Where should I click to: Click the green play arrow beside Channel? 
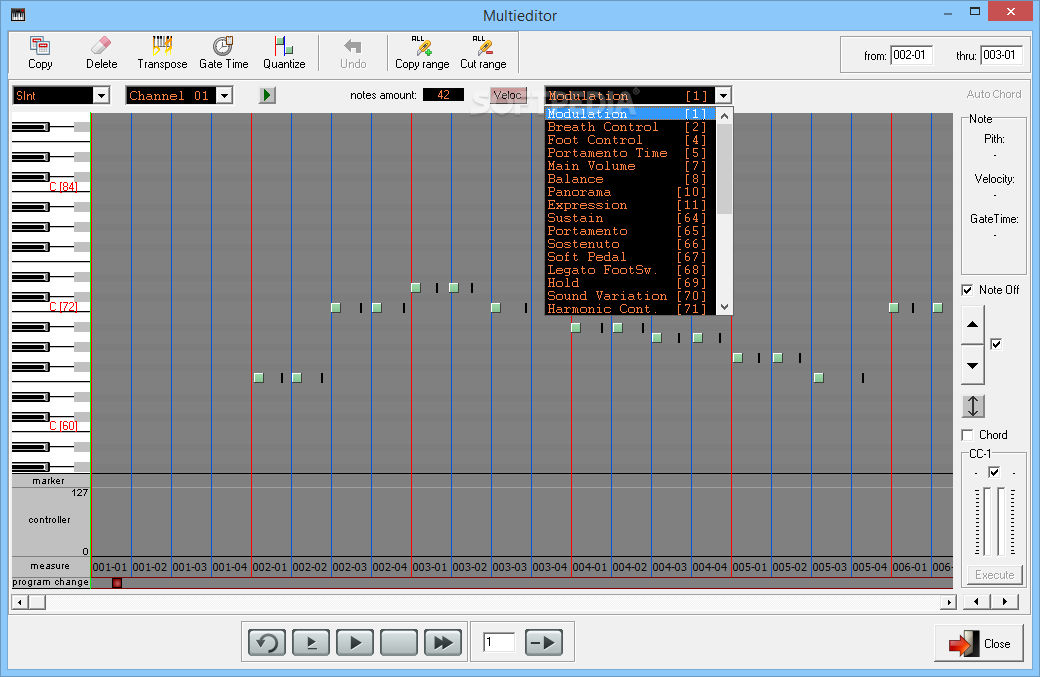(x=267, y=95)
